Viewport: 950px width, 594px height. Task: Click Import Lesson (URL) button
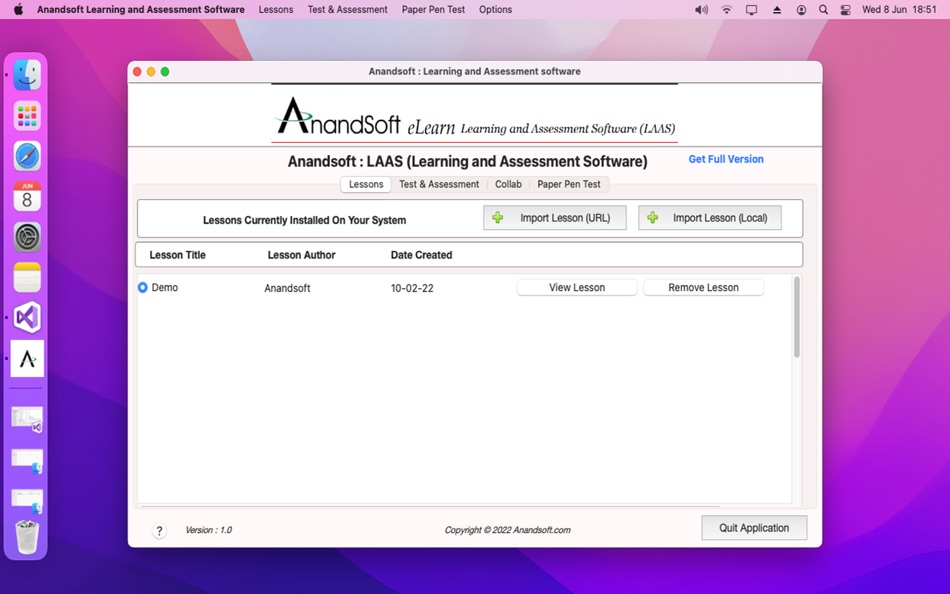click(554, 218)
